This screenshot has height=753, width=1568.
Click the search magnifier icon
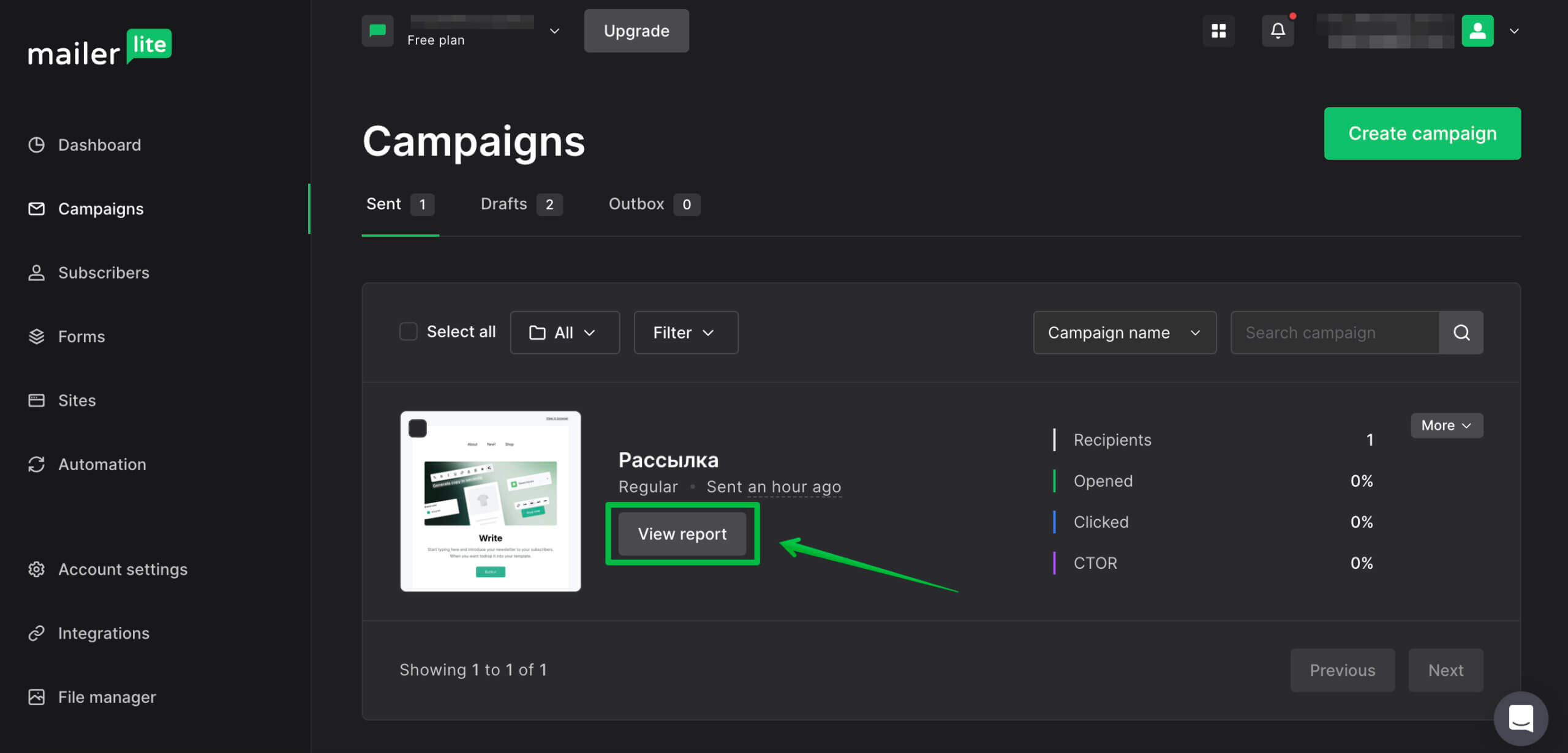tap(1461, 332)
